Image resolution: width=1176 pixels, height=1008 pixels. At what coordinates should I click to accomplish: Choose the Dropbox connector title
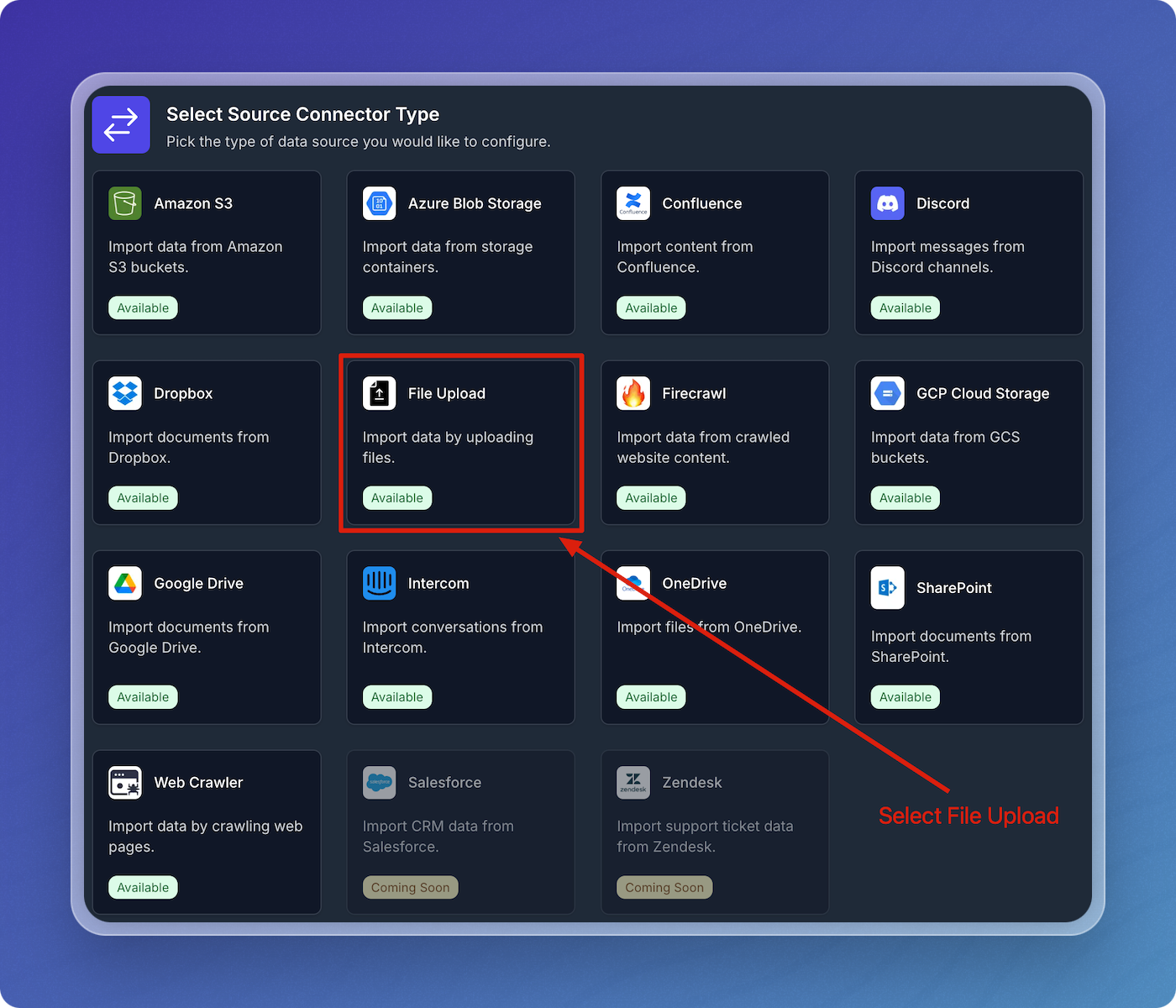(x=183, y=393)
